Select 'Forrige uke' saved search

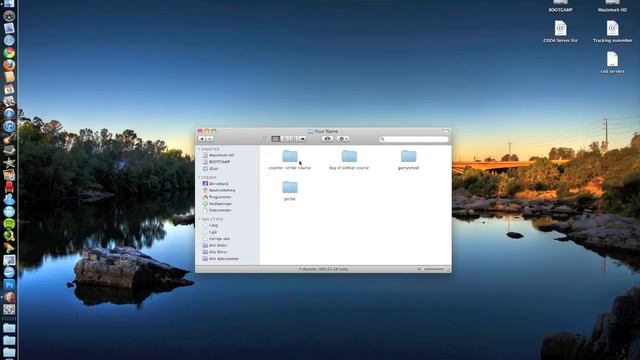(x=216, y=238)
